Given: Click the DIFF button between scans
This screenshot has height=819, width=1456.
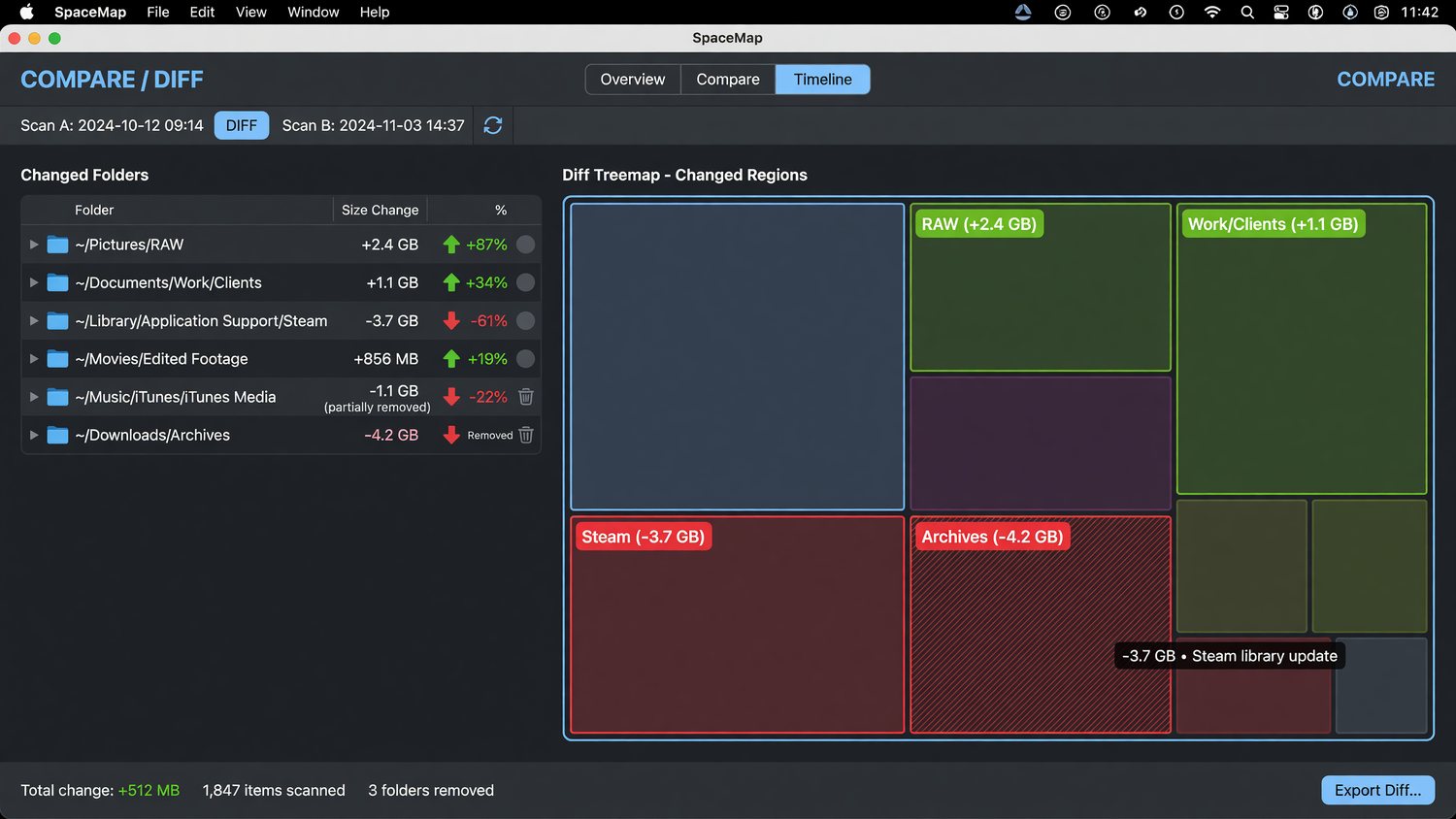Looking at the screenshot, I should [x=242, y=125].
